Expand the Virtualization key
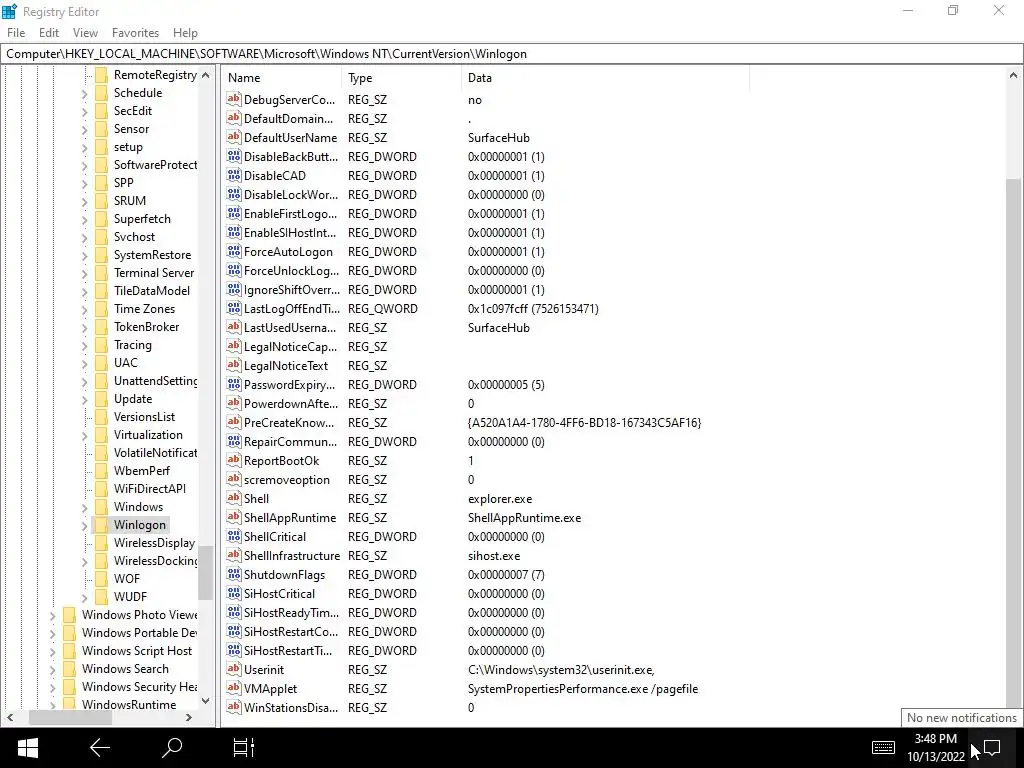This screenshot has height=768, width=1024. pyautogui.click(x=84, y=435)
